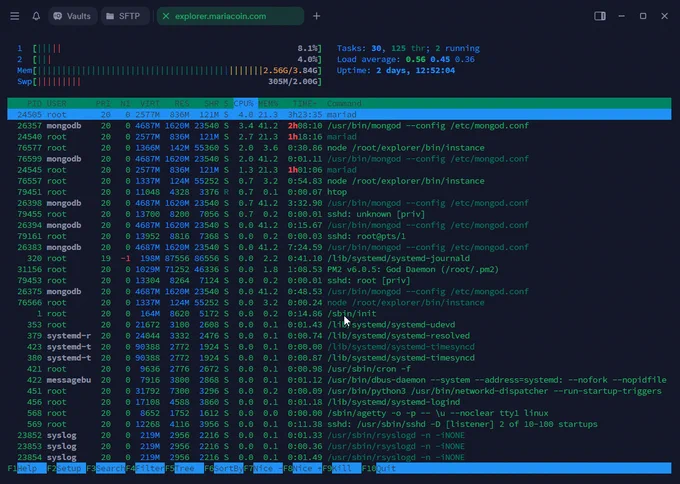Select the systemd-journald process row
Viewport: 680px width, 484px height.
pos(339,258)
